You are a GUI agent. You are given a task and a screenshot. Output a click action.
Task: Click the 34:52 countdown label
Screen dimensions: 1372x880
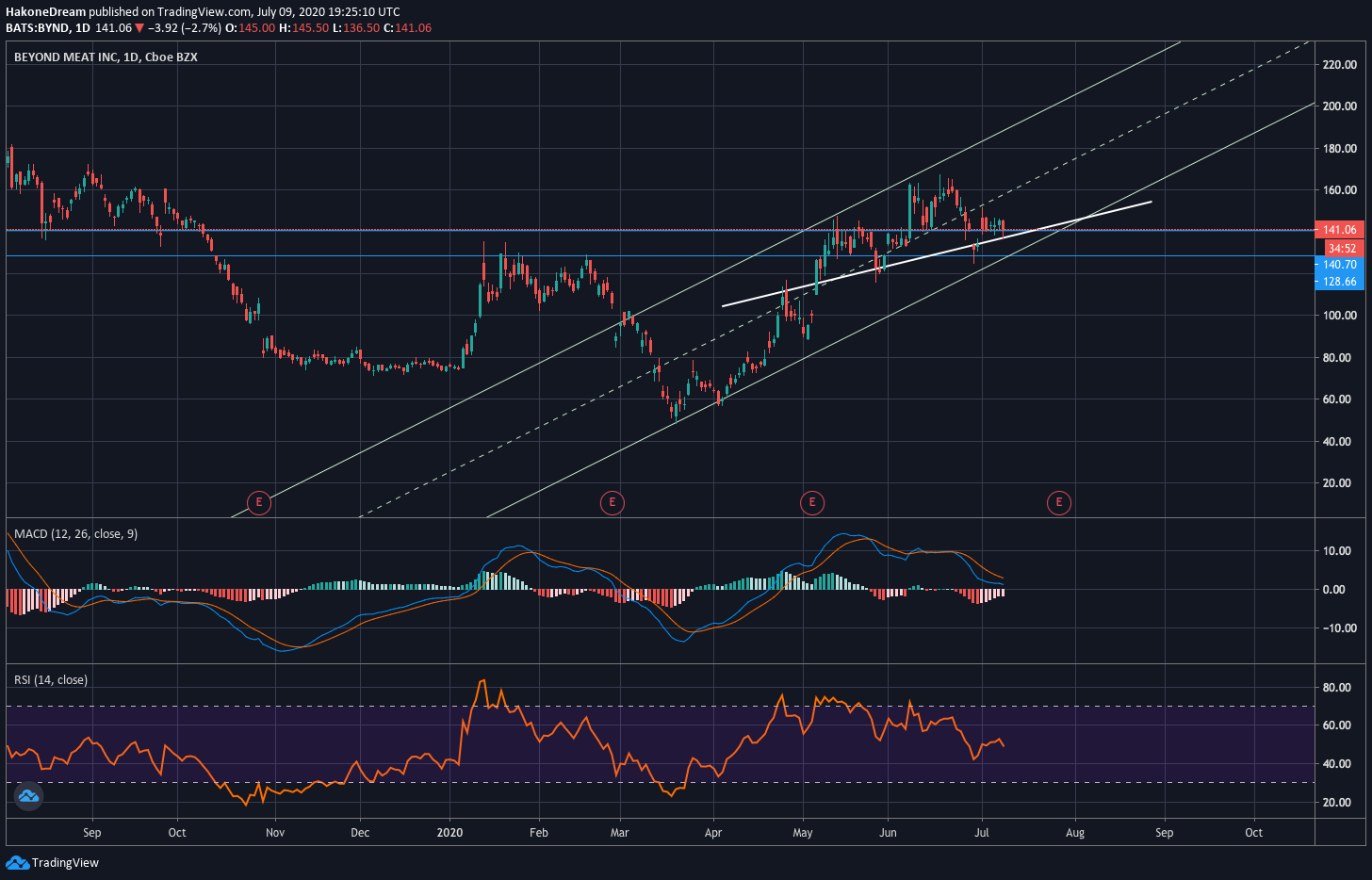pyautogui.click(x=1342, y=249)
